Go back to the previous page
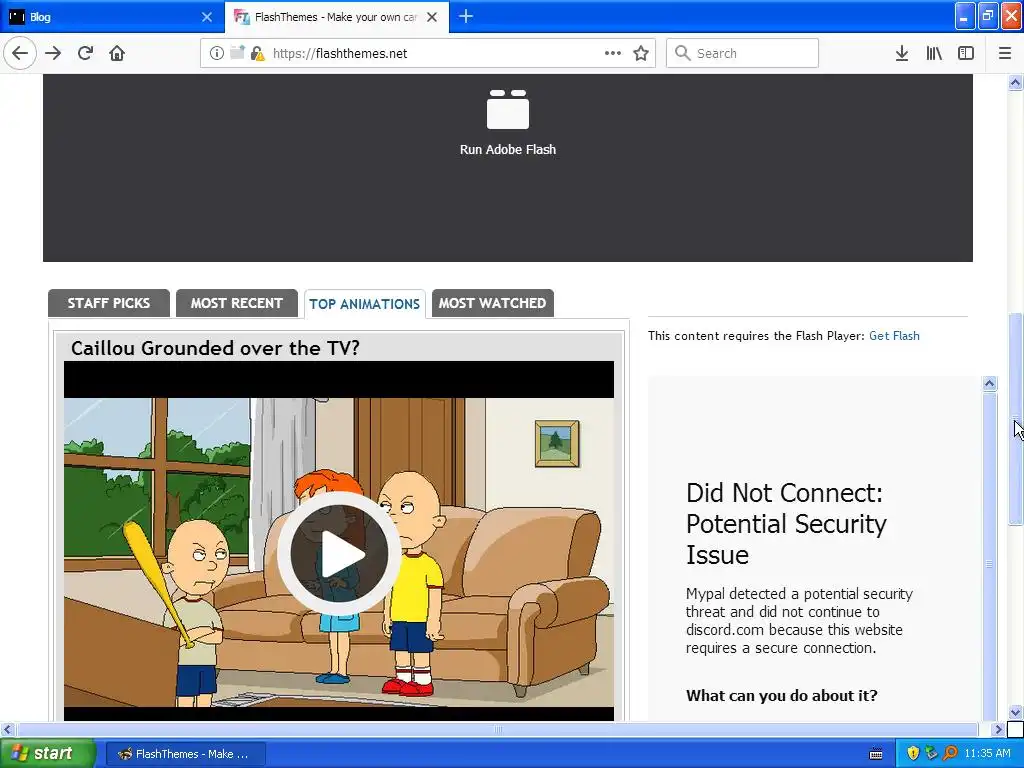 20,53
